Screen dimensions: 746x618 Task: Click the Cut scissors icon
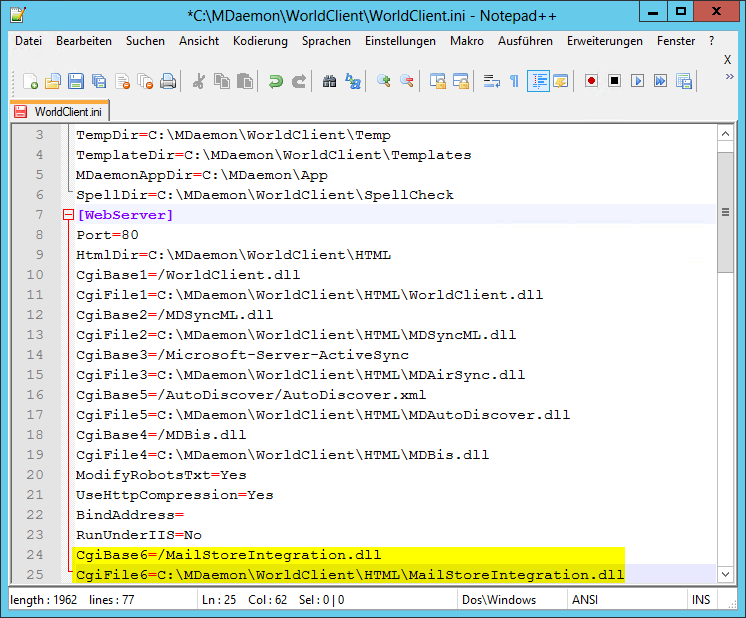[x=198, y=81]
